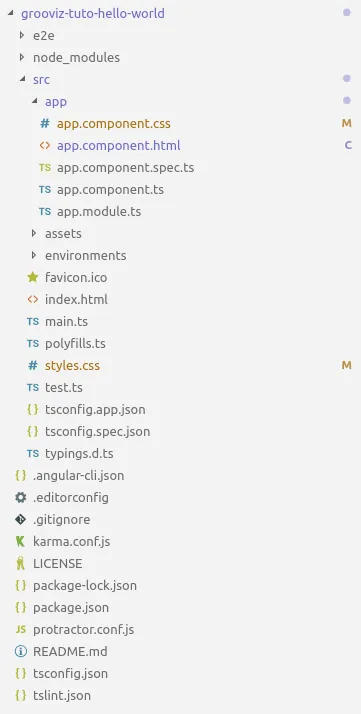The width and height of the screenshot is (361, 714).
Task: Click the gear icon next to .editorconfig
Action: [20, 497]
